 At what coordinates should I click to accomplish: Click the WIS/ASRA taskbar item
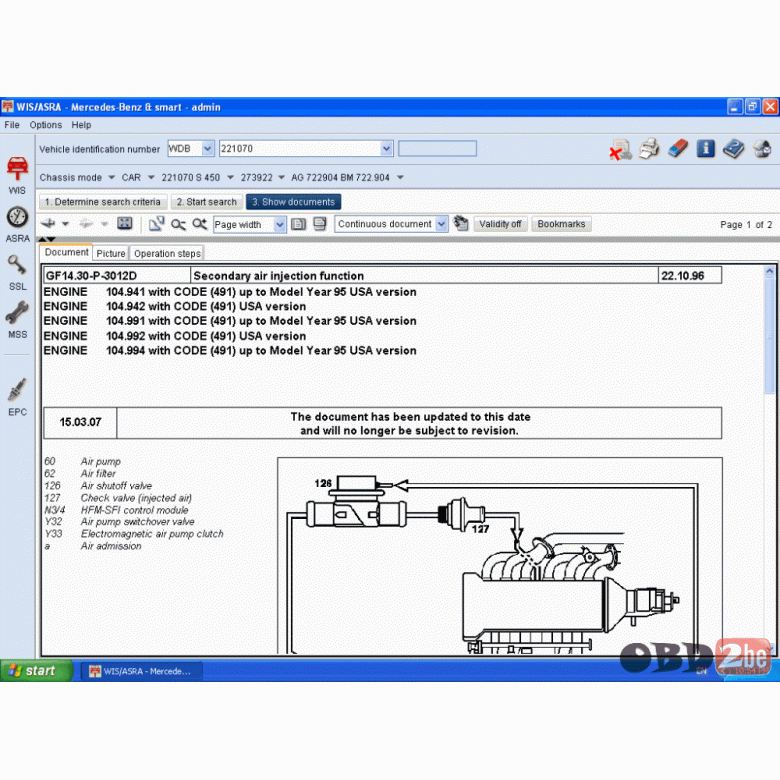pos(141,671)
